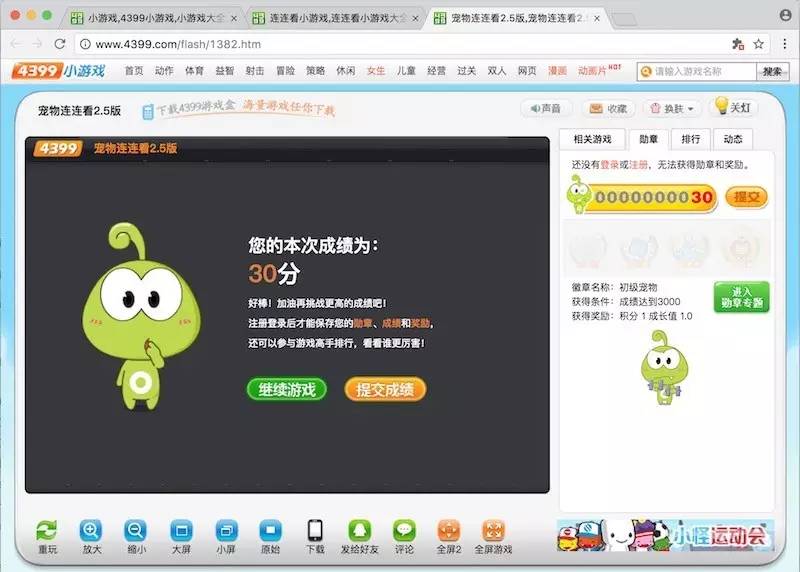Open the 策略 nav menu item

[315, 71]
